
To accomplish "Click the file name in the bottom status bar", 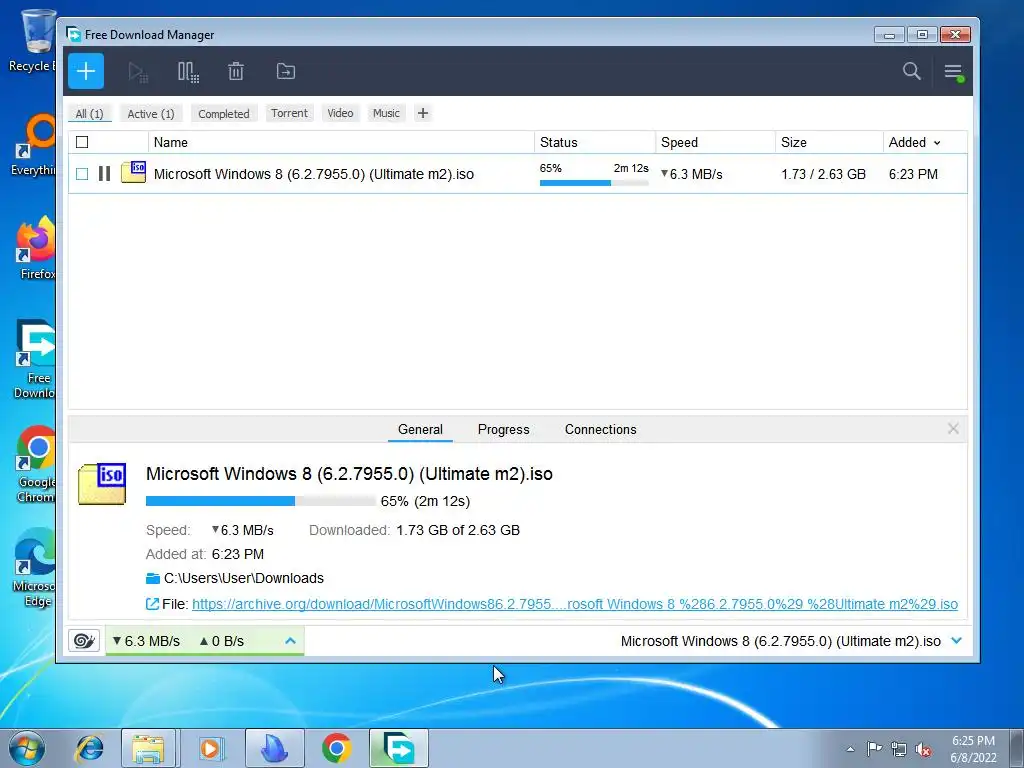I will coord(780,641).
